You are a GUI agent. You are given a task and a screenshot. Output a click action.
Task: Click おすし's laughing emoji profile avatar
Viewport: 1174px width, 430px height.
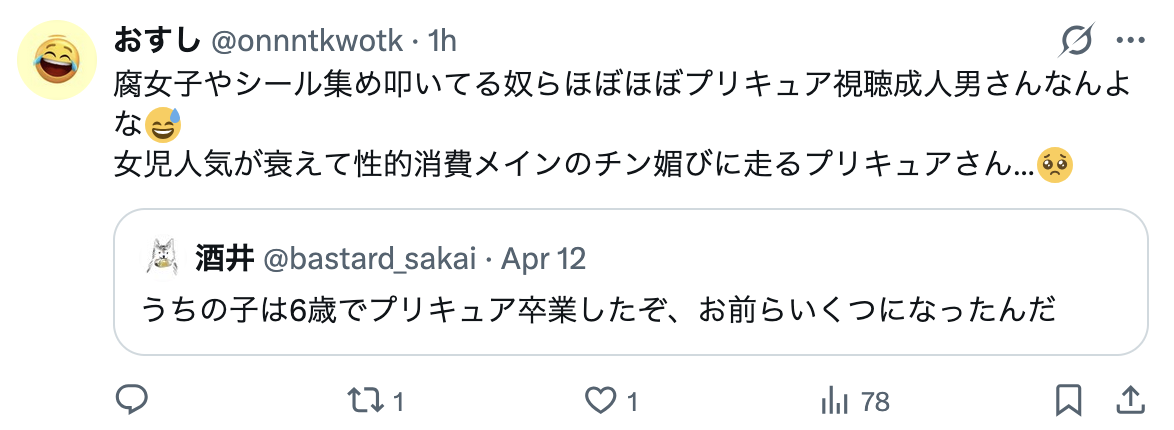coord(58,61)
